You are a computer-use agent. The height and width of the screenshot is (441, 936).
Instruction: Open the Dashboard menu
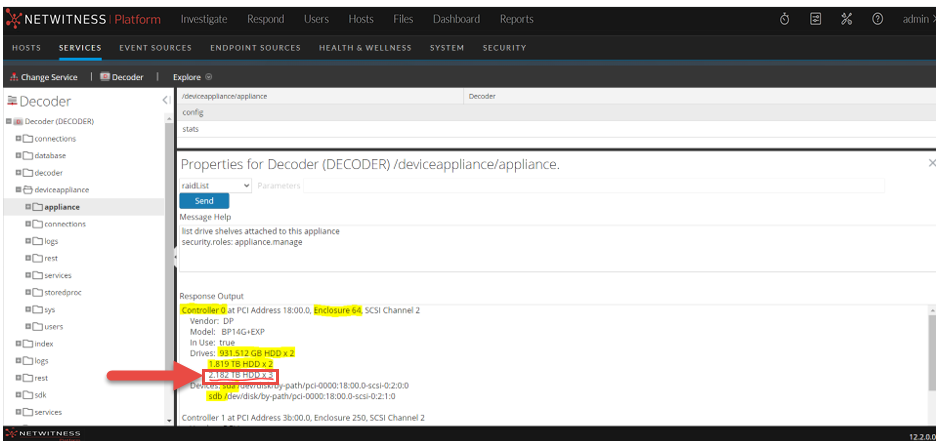pyautogui.click(x=457, y=19)
